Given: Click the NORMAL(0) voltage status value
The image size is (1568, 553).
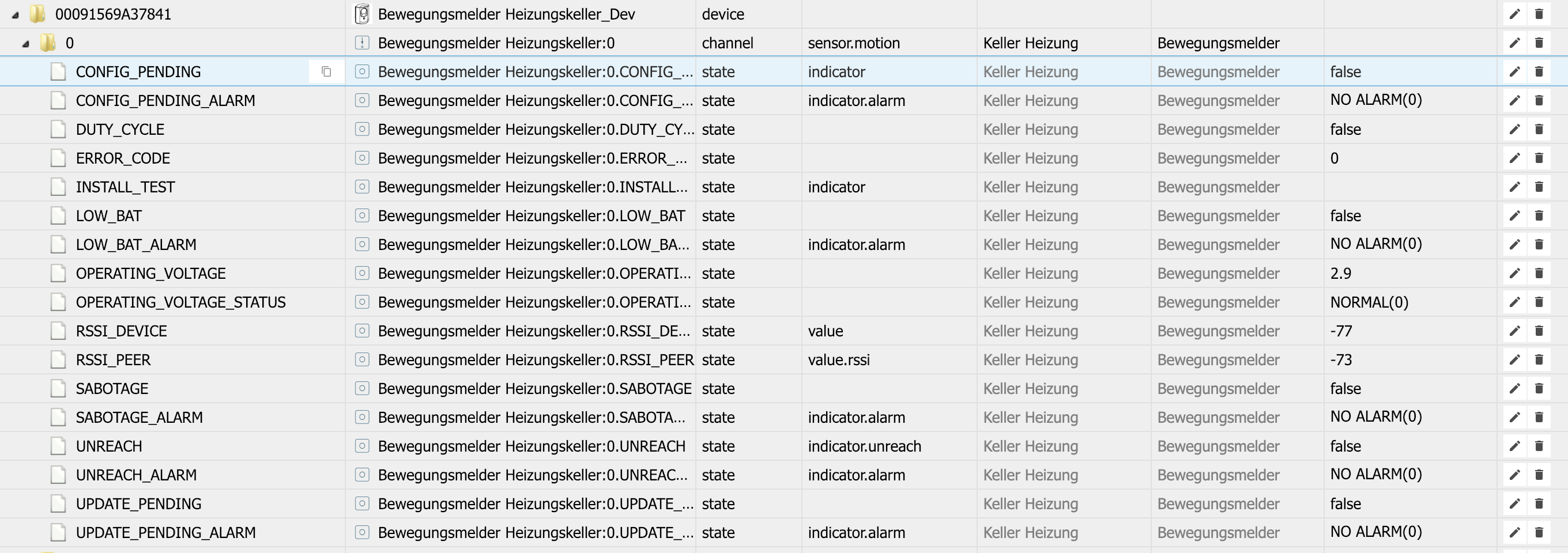Looking at the screenshot, I should (x=1369, y=302).
